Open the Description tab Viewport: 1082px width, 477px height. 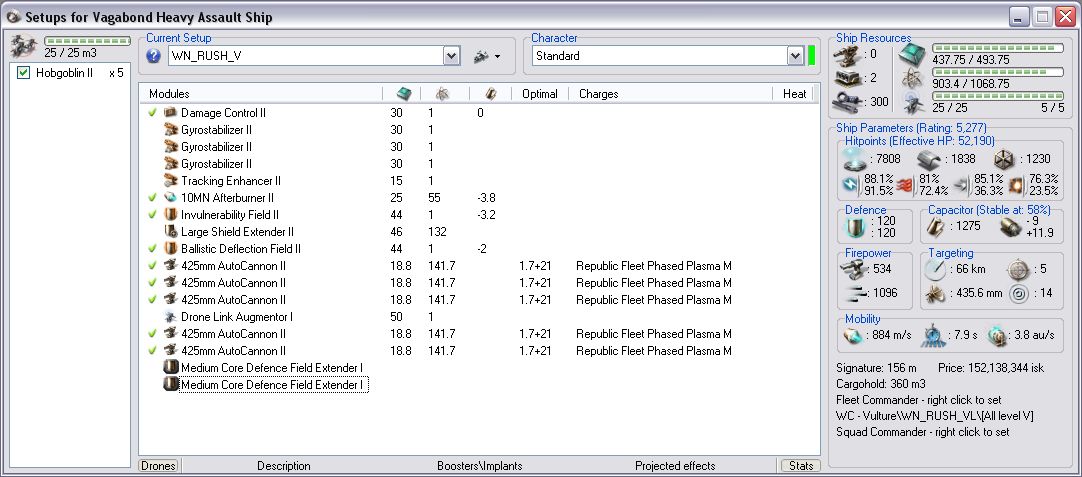tap(284, 466)
